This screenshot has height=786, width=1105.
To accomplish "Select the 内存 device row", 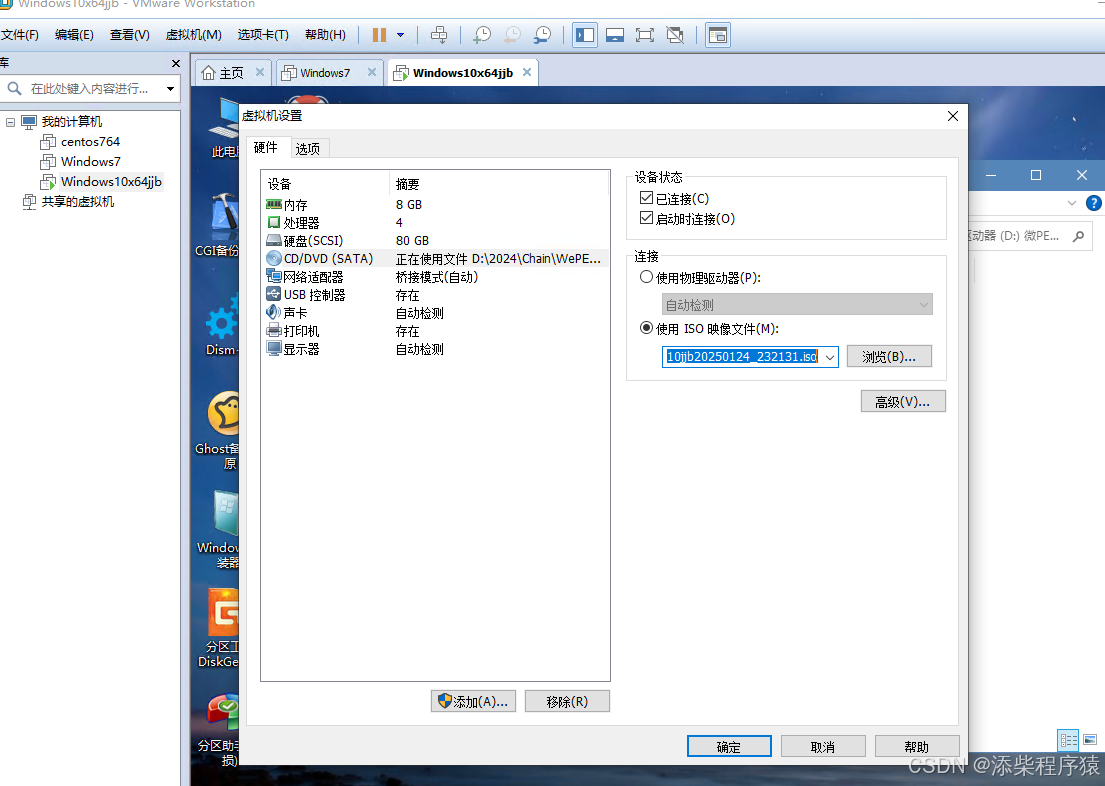I will point(435,204).
